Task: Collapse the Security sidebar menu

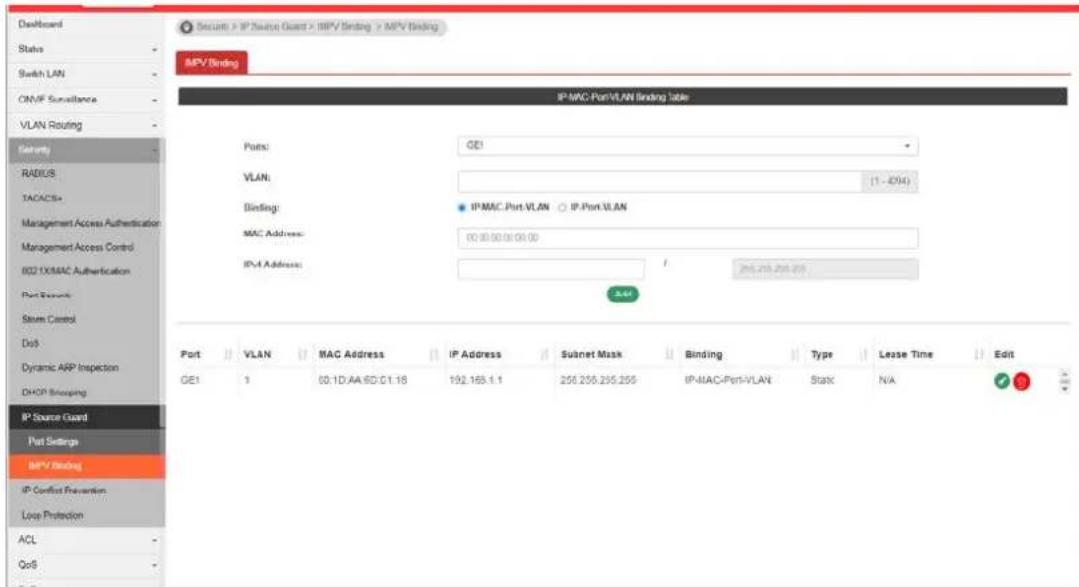Action: coord(86,150)
